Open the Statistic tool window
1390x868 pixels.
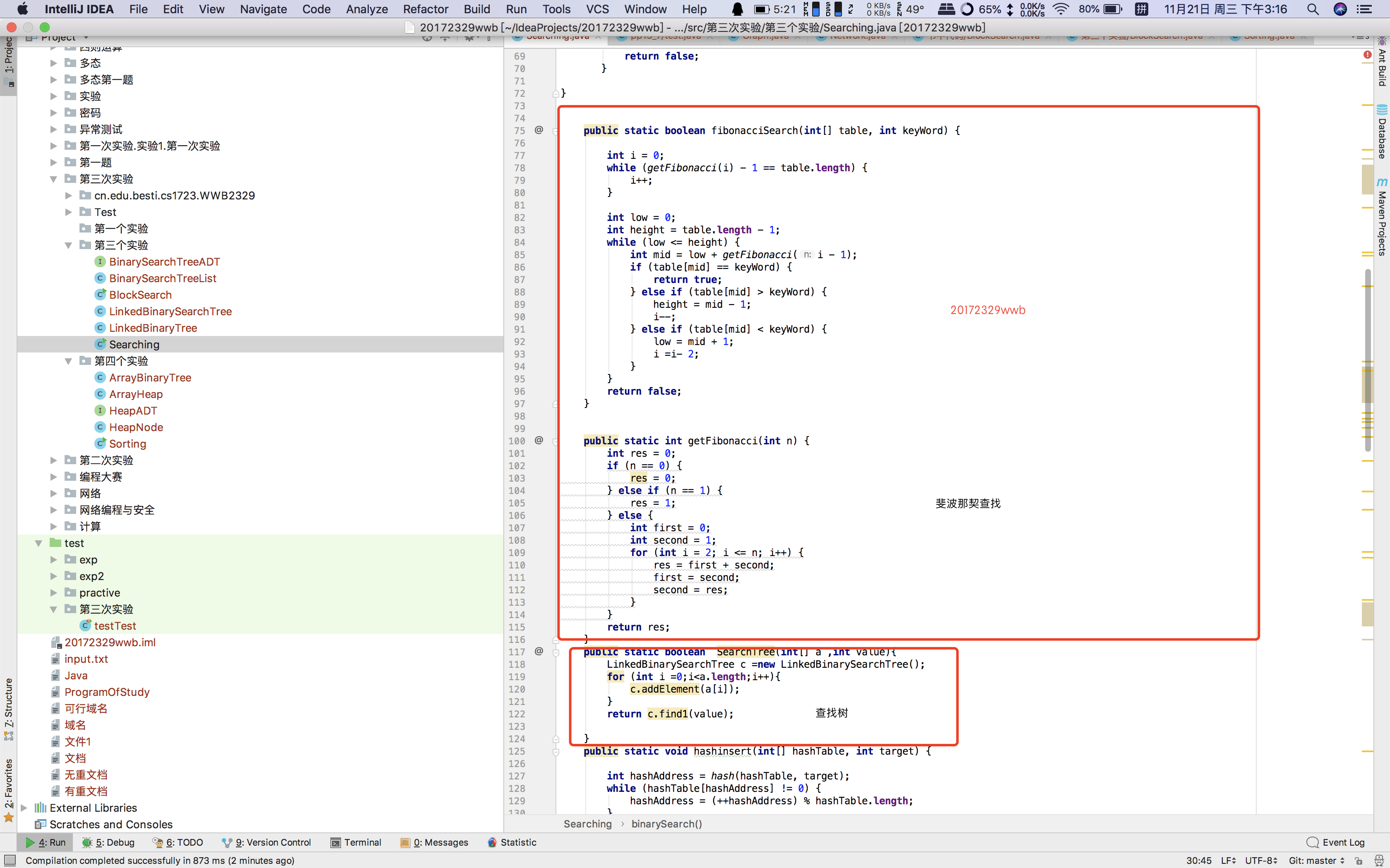[x=512, y=842]
